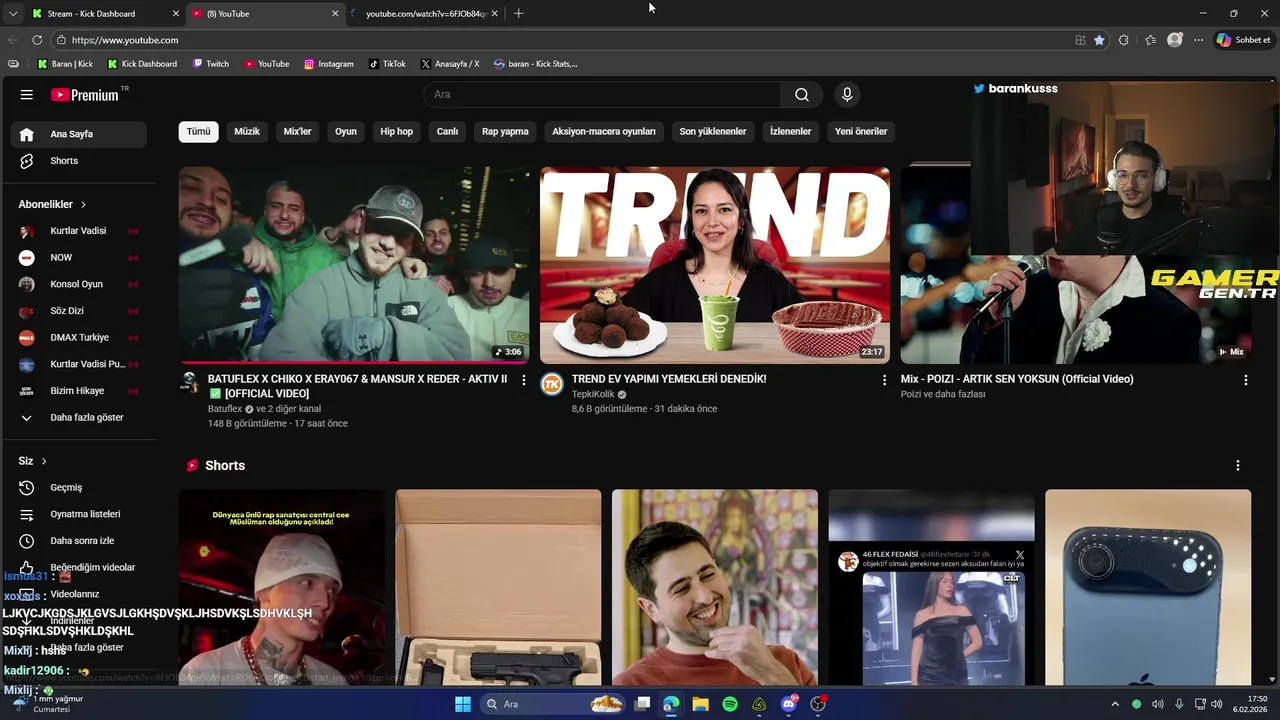Open the browser profile avatar
Viewport: 1280px width, 720px height.
(x=1175, y=40)
